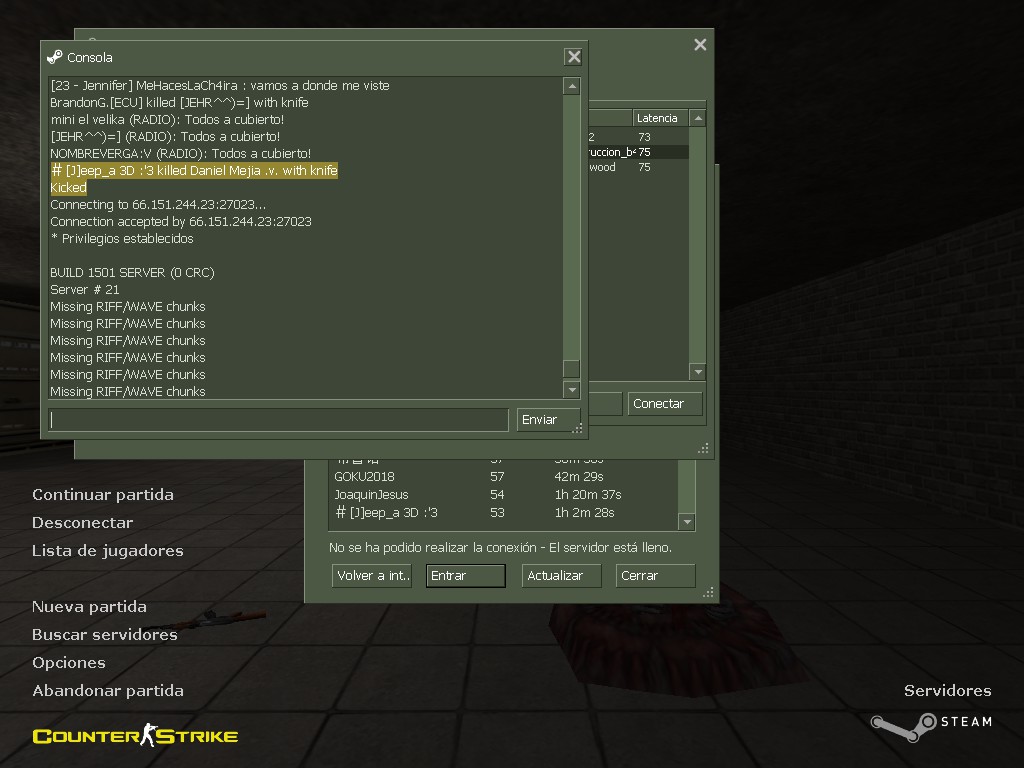Open Opciones menu

69,662
